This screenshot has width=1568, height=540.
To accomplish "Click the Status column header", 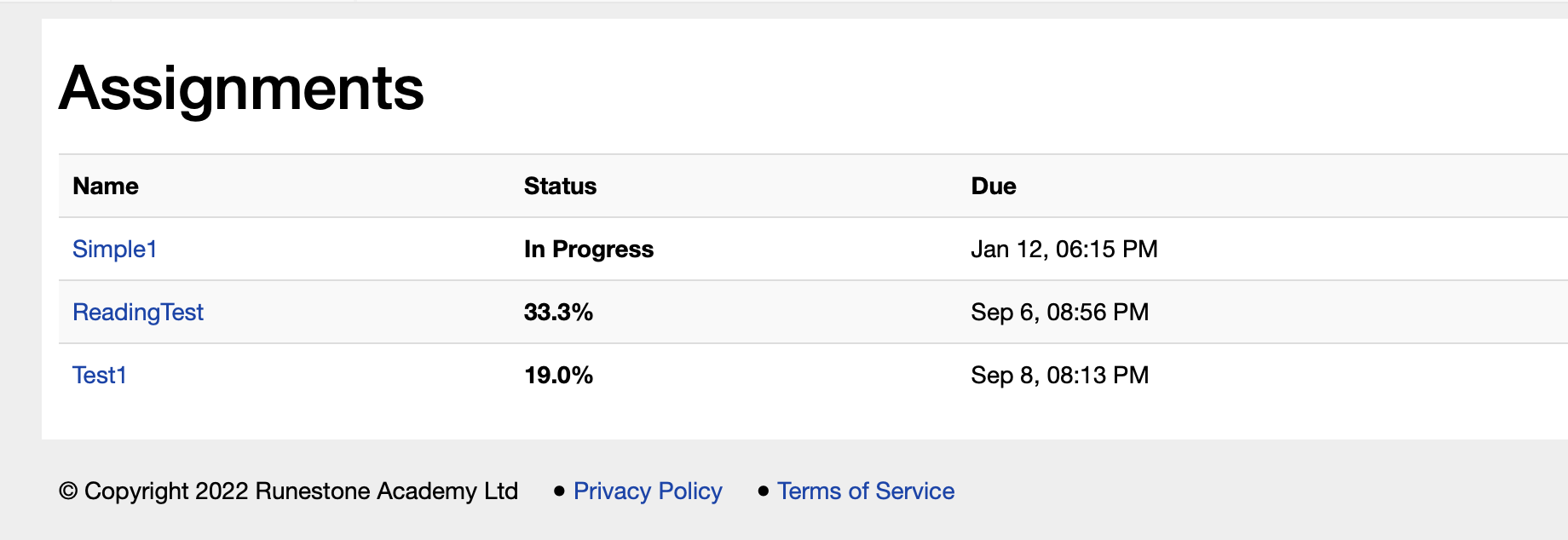I will [x=560, y=186].
